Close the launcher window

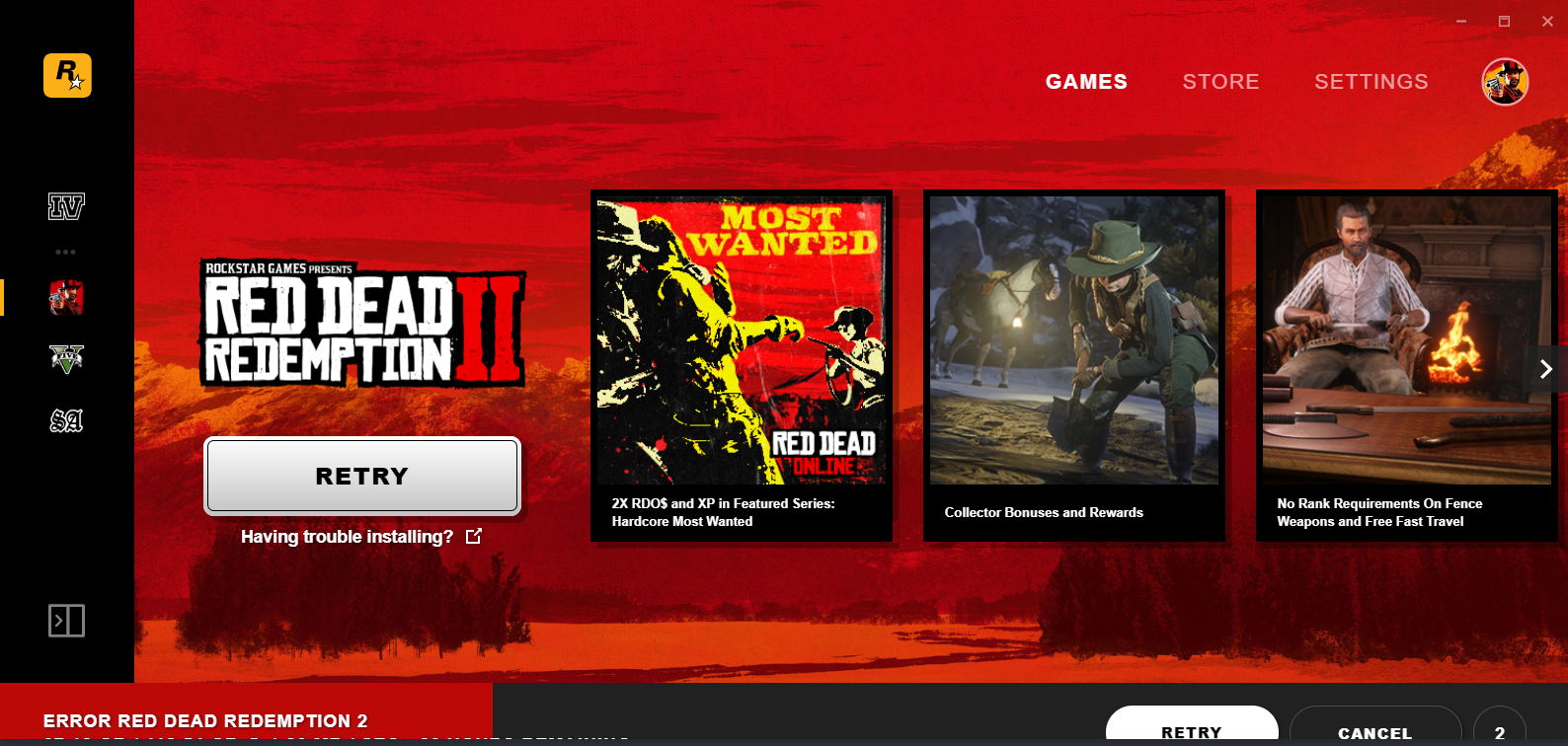tap(1547, 21)
